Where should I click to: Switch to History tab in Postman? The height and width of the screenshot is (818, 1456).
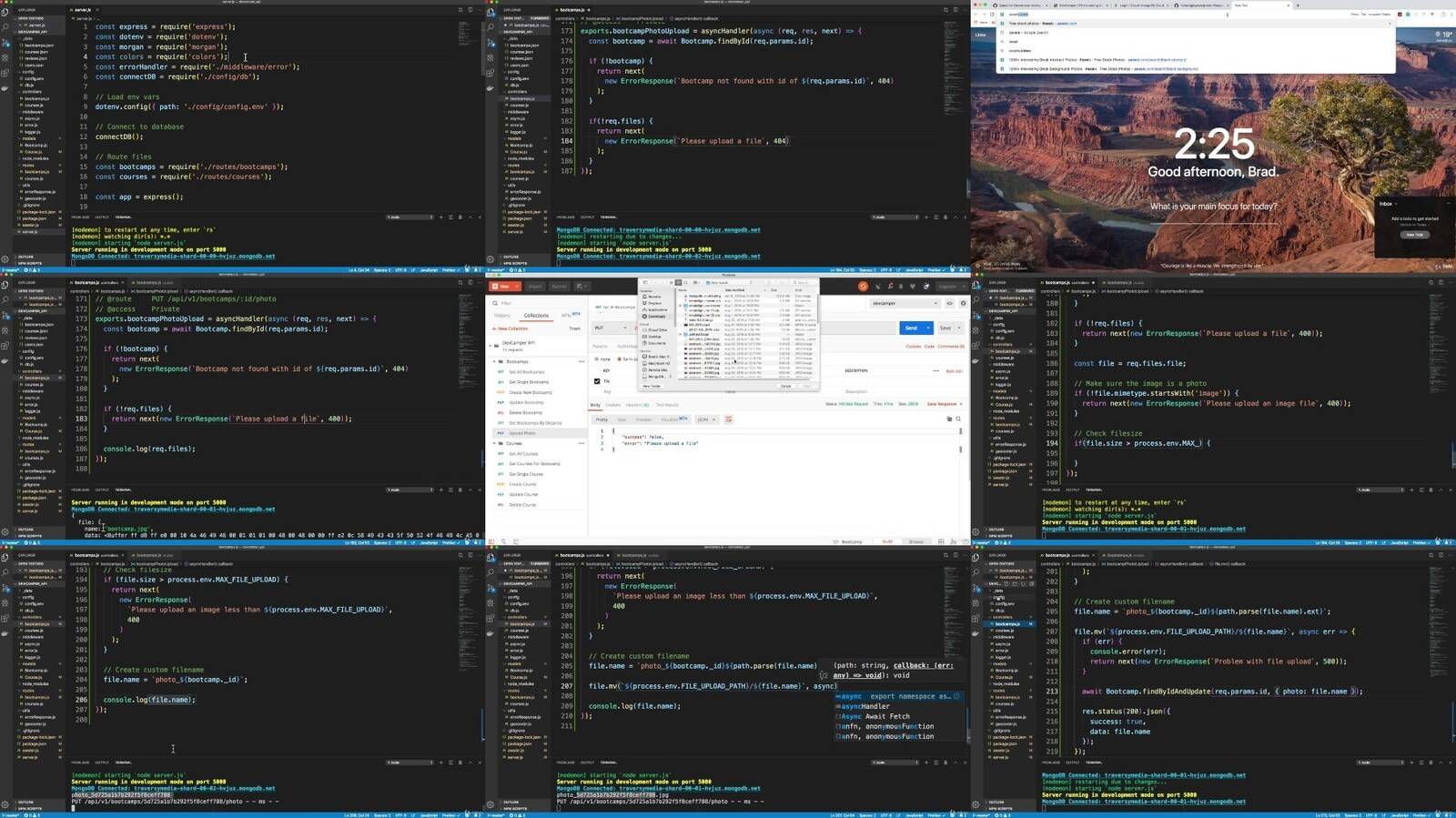(x=501, y=315)
